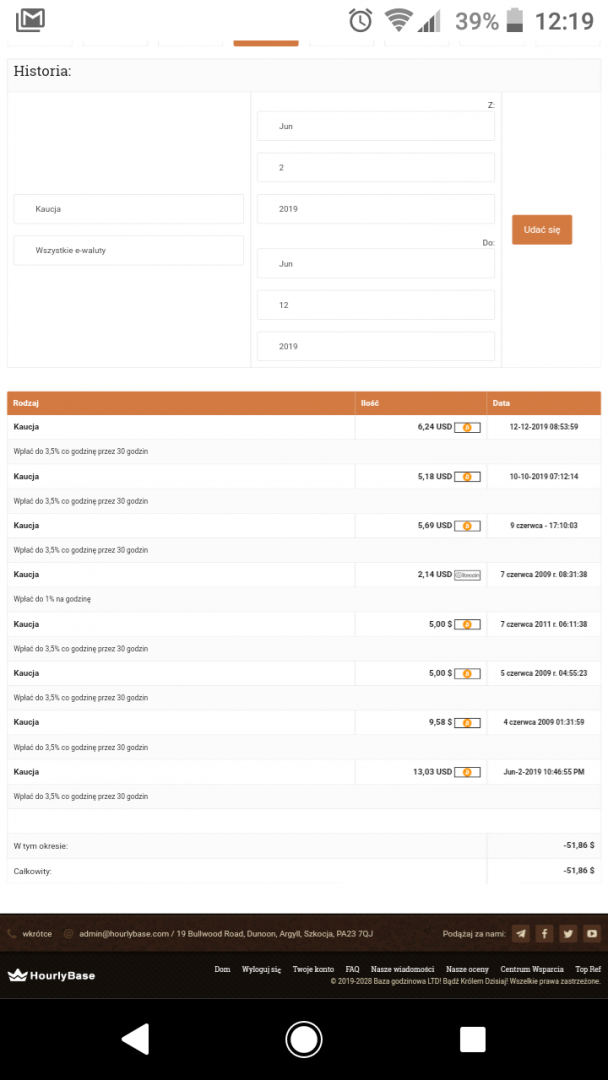Open the Wszystkie e-waluty dropdown

click(127, 250)
